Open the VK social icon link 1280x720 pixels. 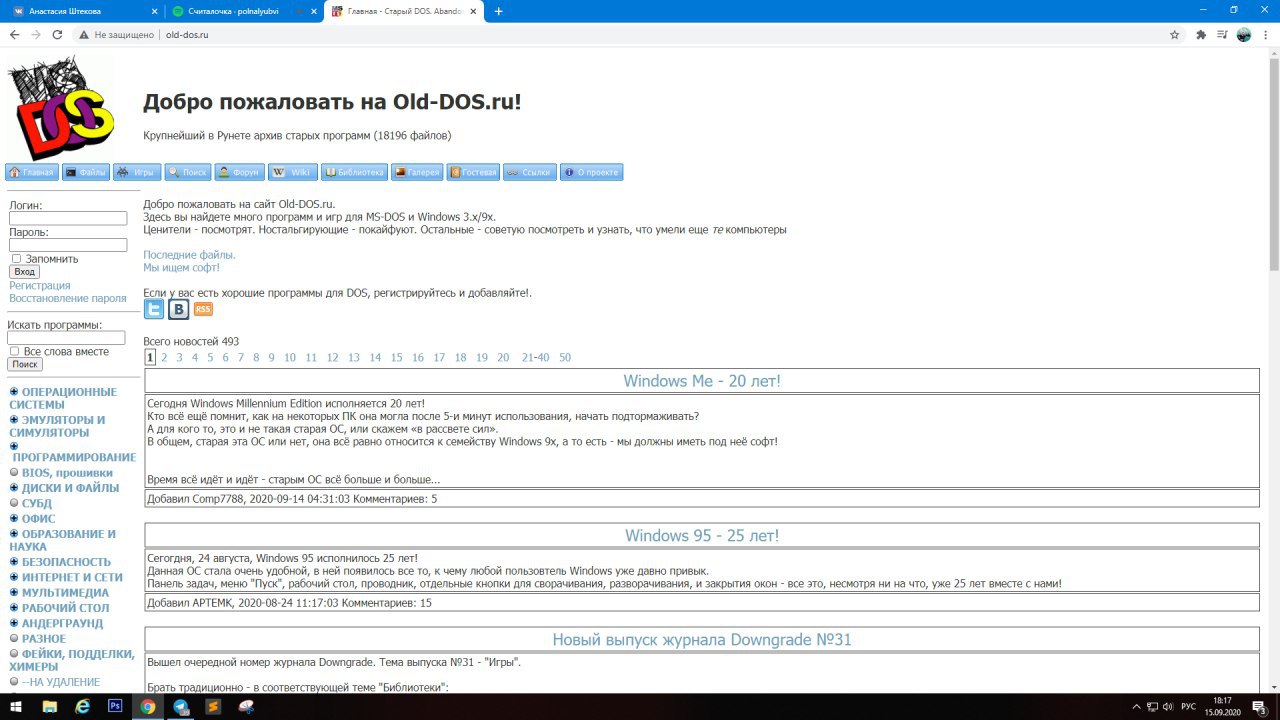tap(178, 309)
